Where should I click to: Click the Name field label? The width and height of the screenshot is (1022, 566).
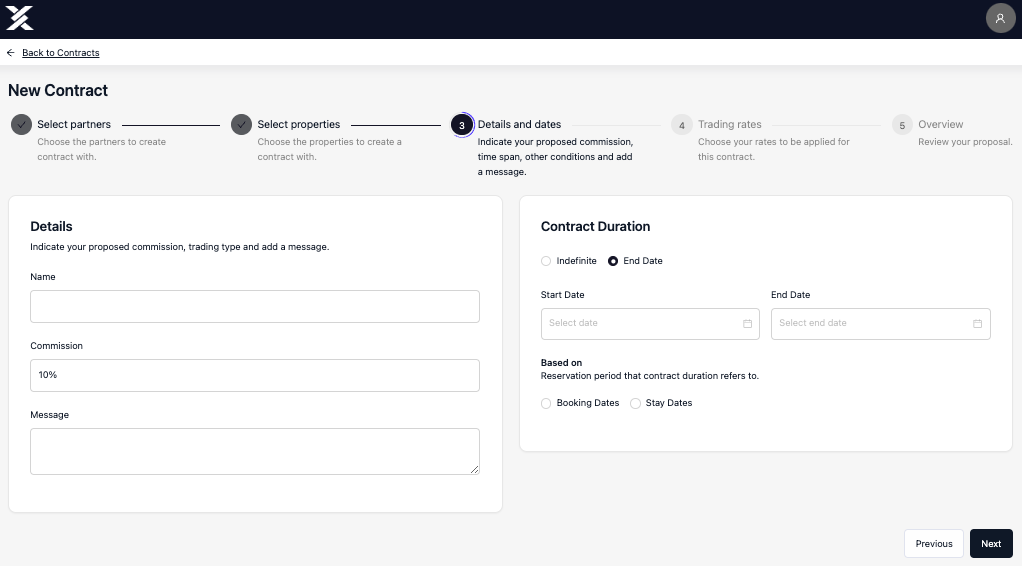[x=42, y=276]
